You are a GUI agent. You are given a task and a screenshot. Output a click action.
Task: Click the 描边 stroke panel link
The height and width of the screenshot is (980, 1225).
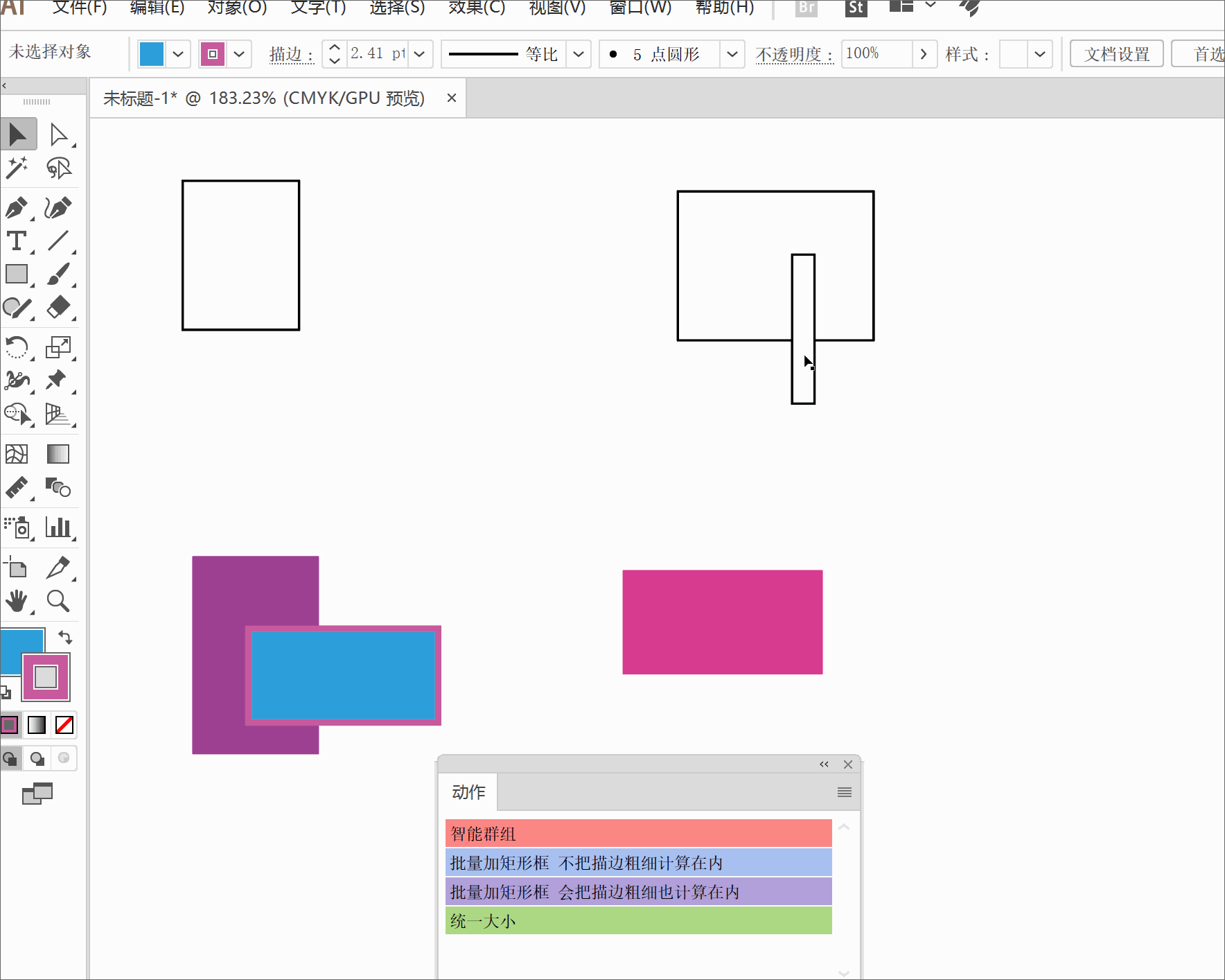(291, 55)
